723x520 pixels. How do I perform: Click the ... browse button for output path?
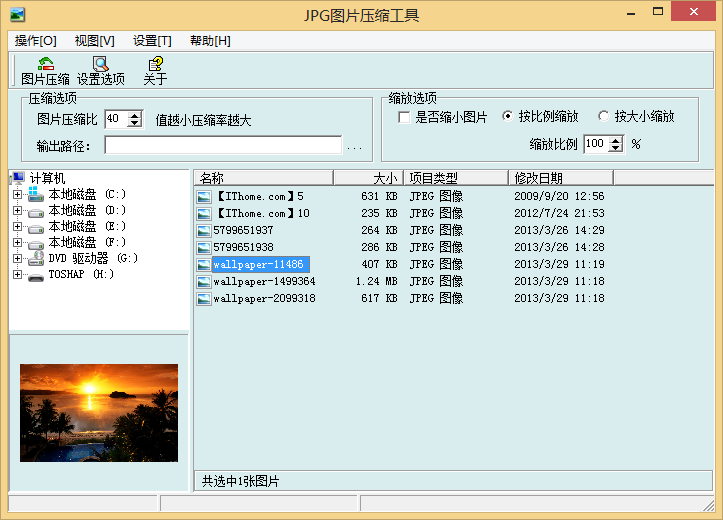click(x=354, y=148)
